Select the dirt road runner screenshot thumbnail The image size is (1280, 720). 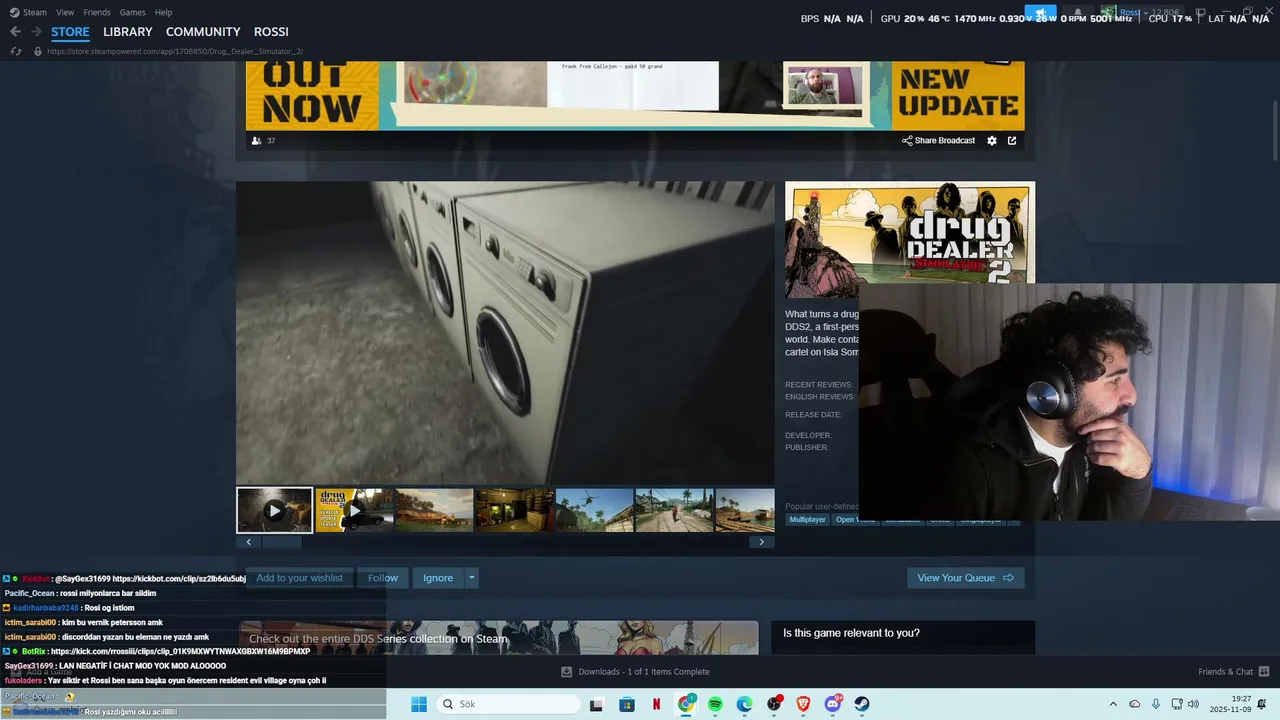pyautogui.click(x=674, y=510)
